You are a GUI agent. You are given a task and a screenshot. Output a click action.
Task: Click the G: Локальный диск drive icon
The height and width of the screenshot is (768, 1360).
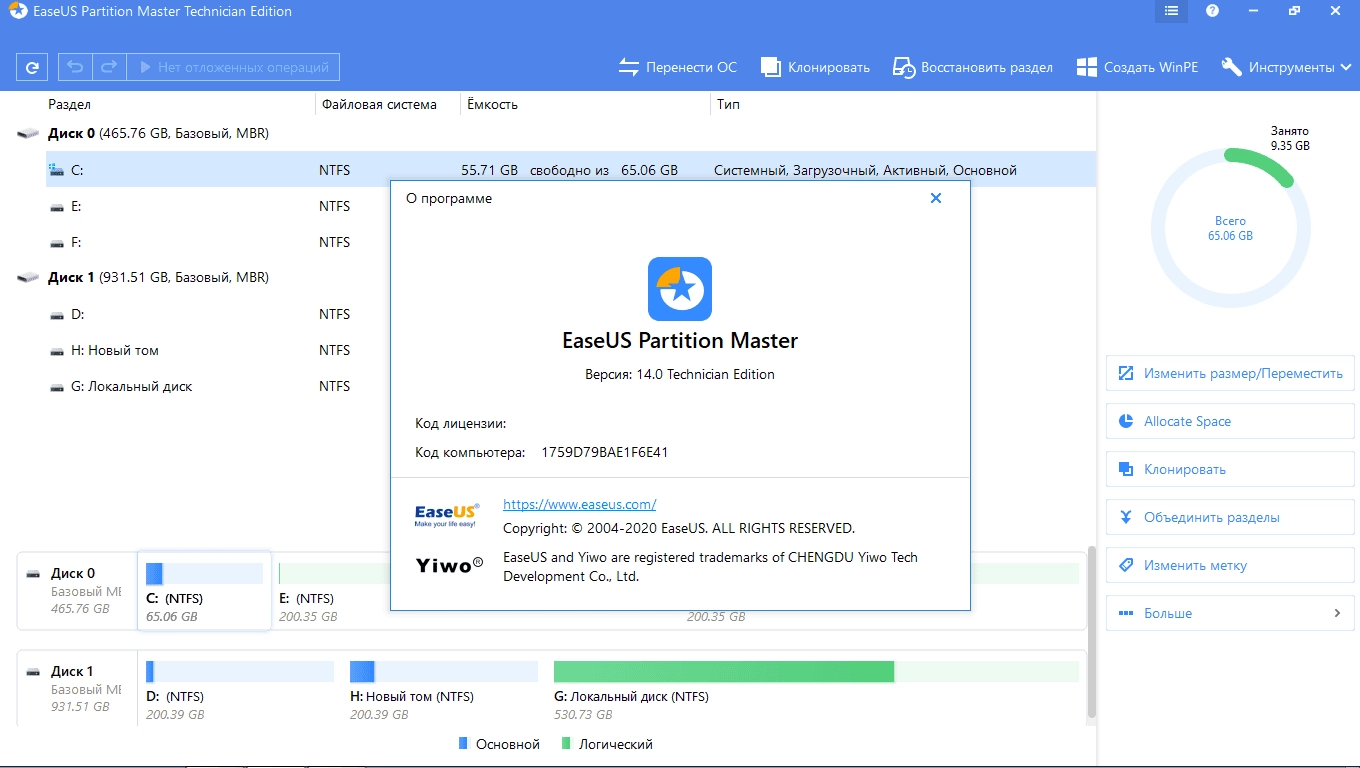(x=57, y=386)
